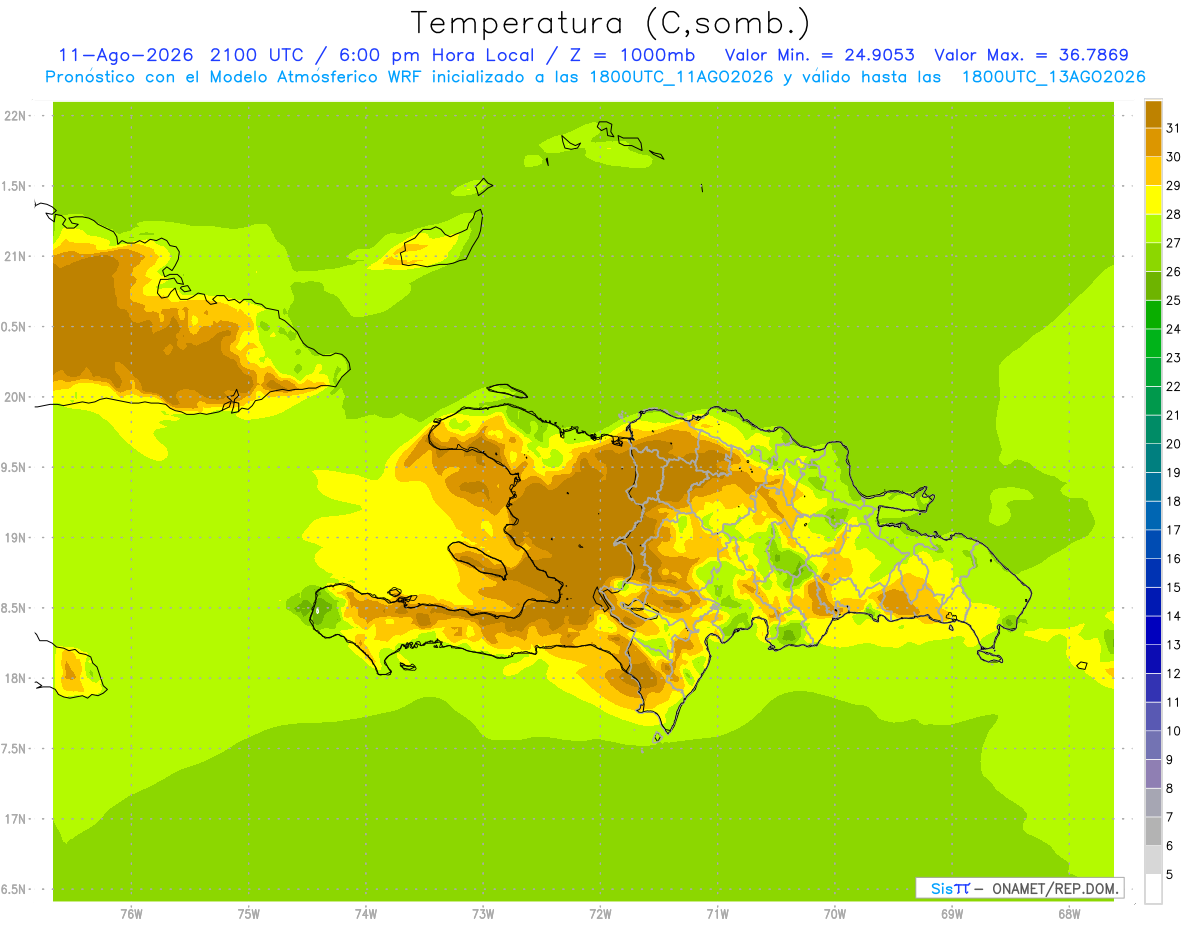The image size is (1200, 927).
Task: Click the white legend swatch below 5
Action: click(1153, 888)
